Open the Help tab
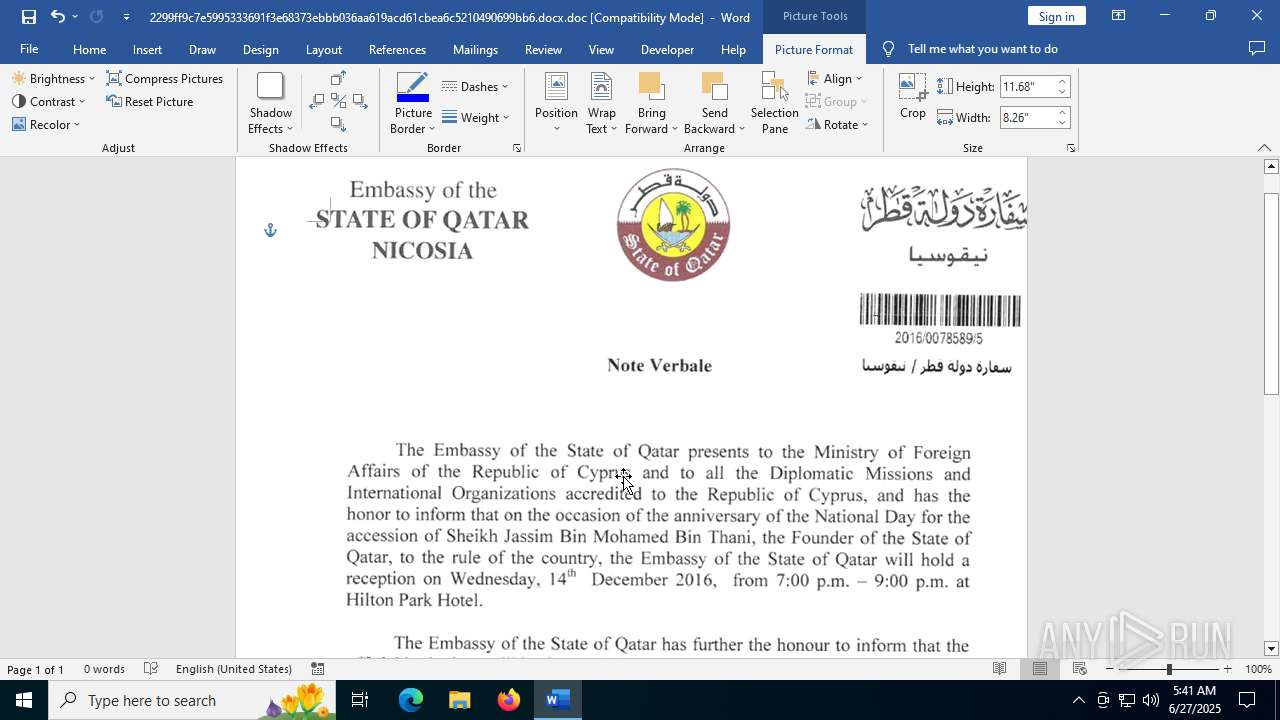 tap(733, 49)
